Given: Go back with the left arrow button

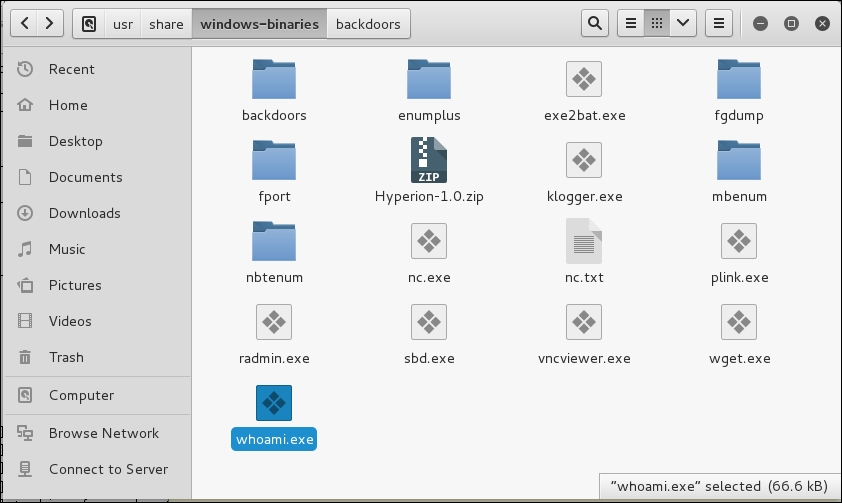Looking at the screenshot, I should [x=24, y=24].
